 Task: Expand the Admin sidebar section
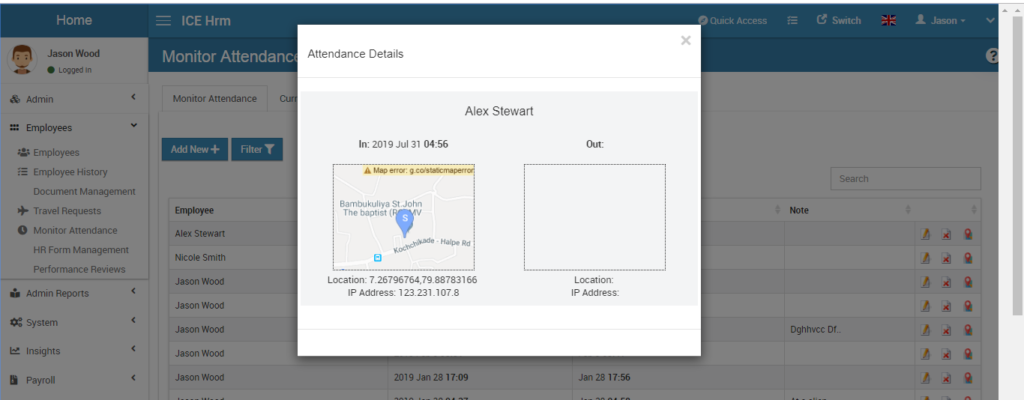click(74, 99)
